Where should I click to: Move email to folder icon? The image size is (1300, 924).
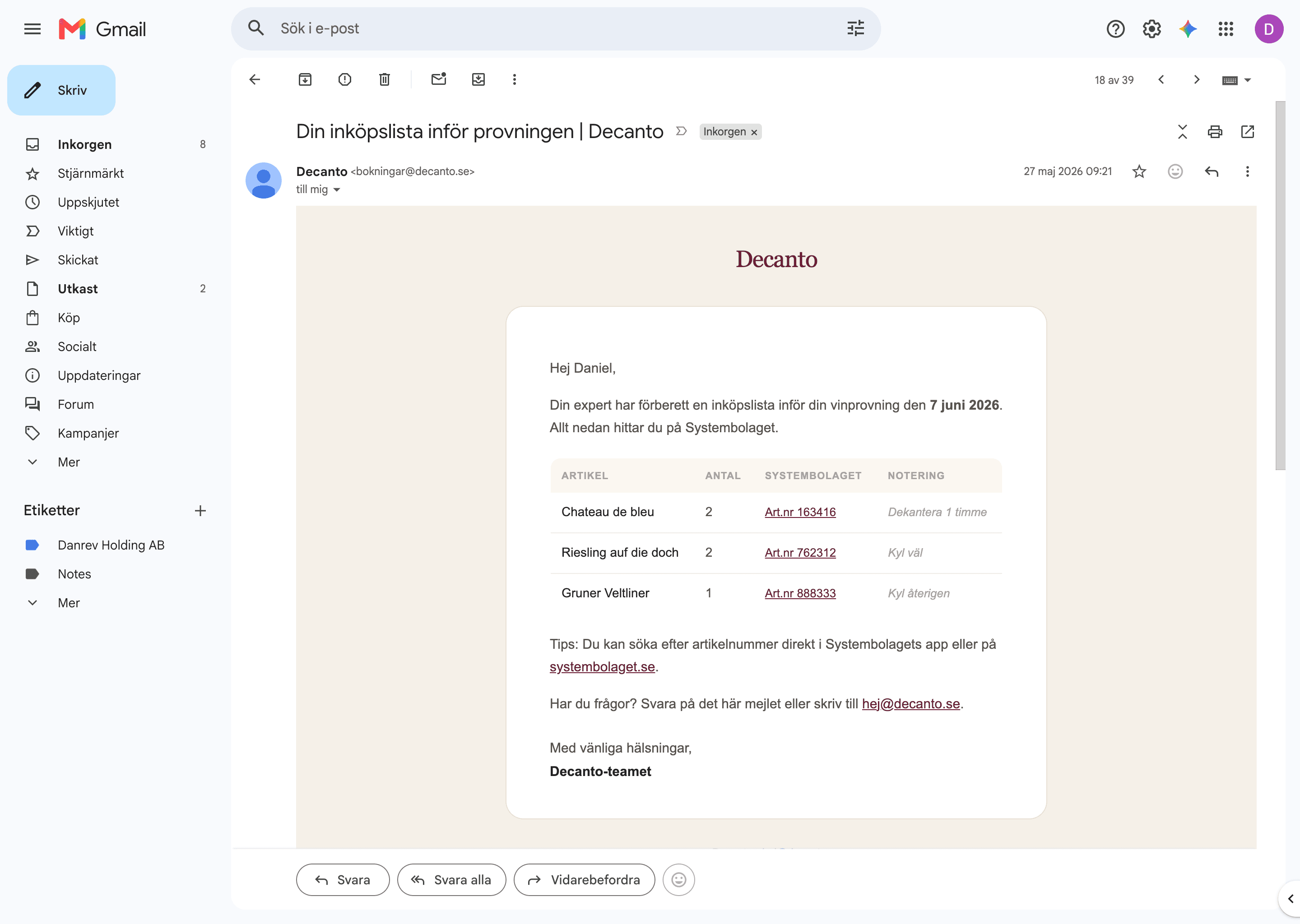coord(478,80)
